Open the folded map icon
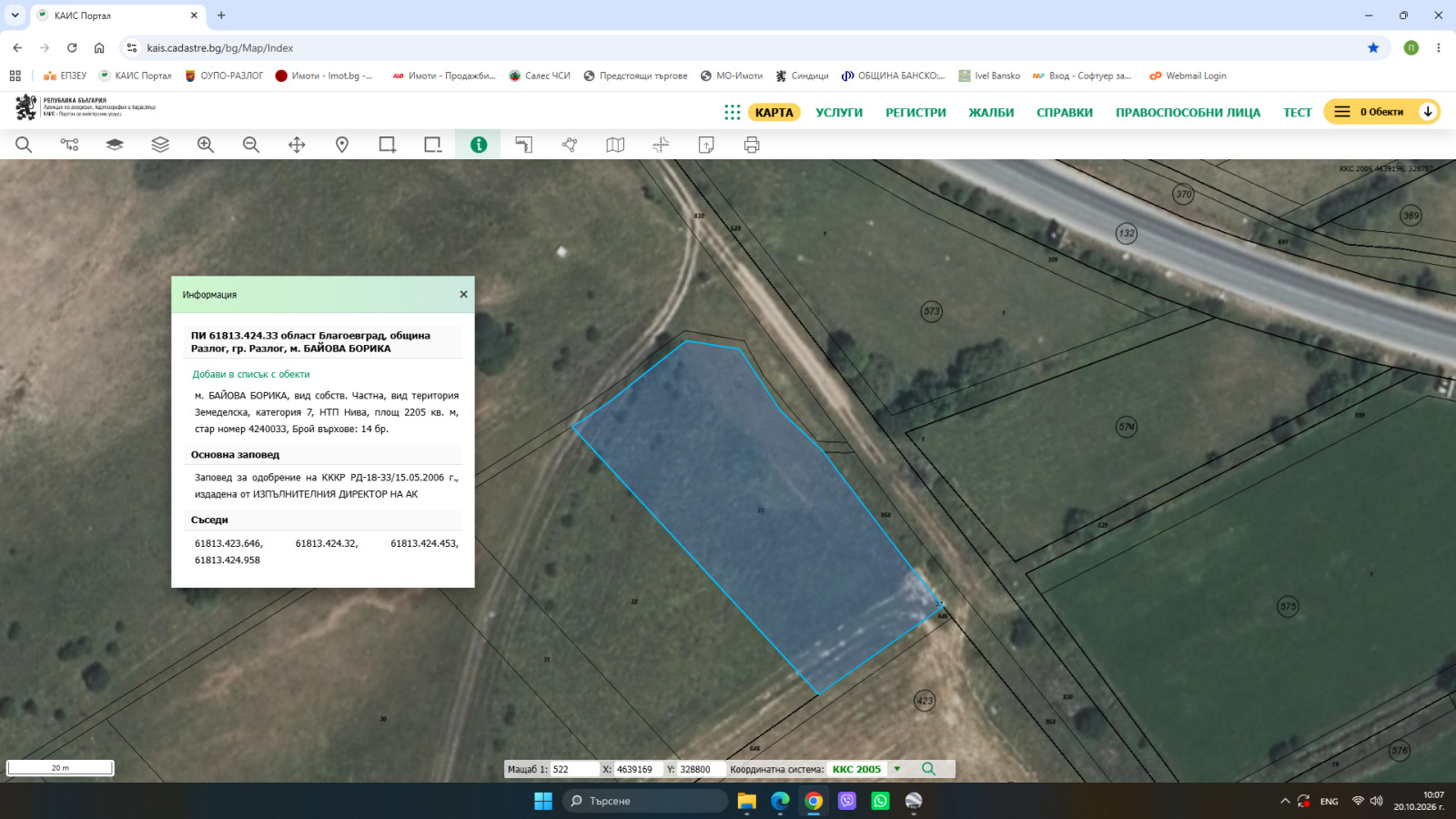1456x819 pixels. 615,145
